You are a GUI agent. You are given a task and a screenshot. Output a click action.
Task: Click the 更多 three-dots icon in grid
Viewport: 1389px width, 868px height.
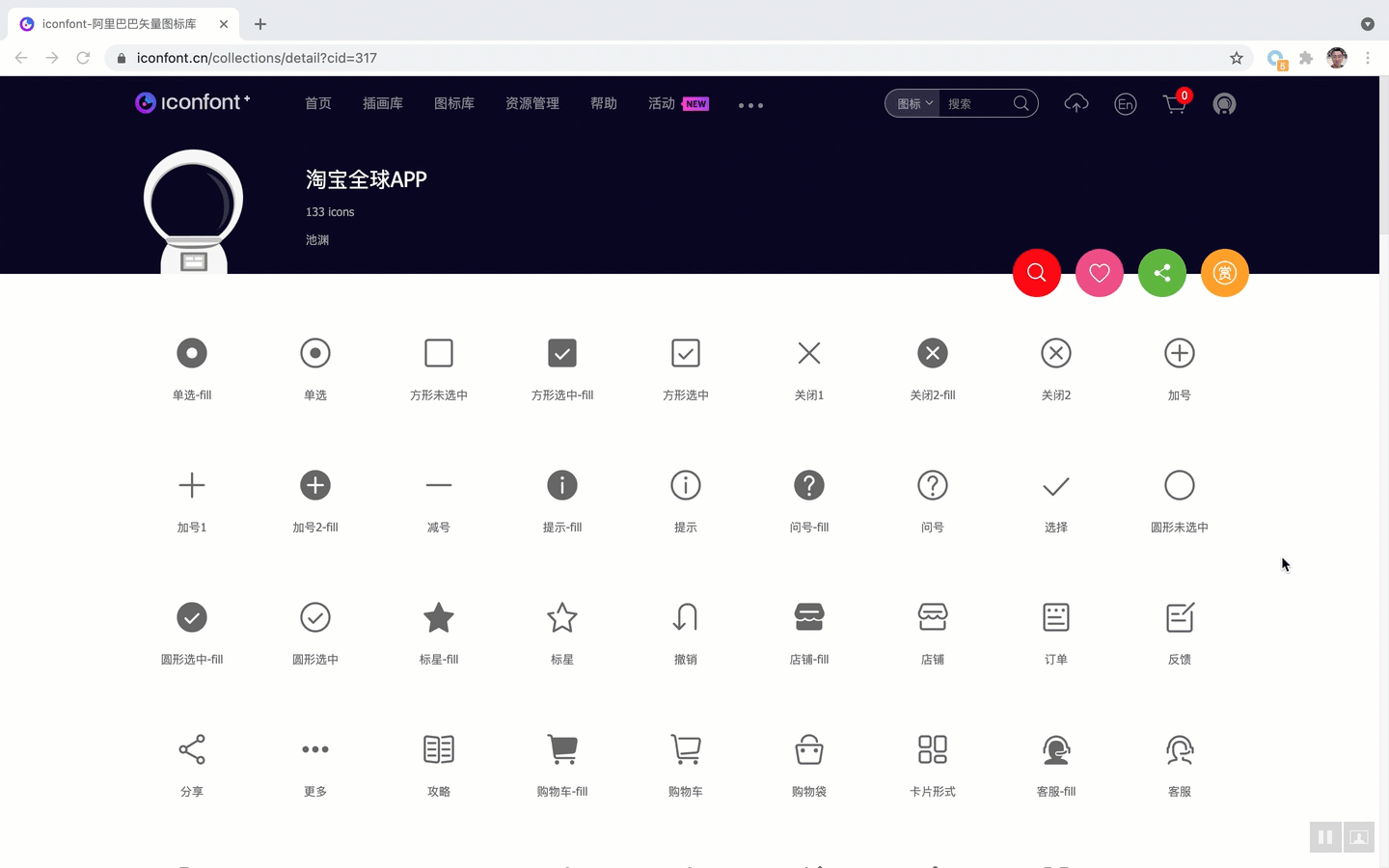(x=315, y=749)
